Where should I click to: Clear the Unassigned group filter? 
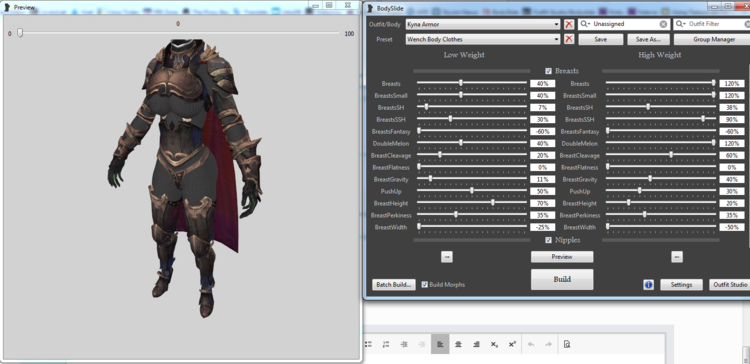click(663, 24)
